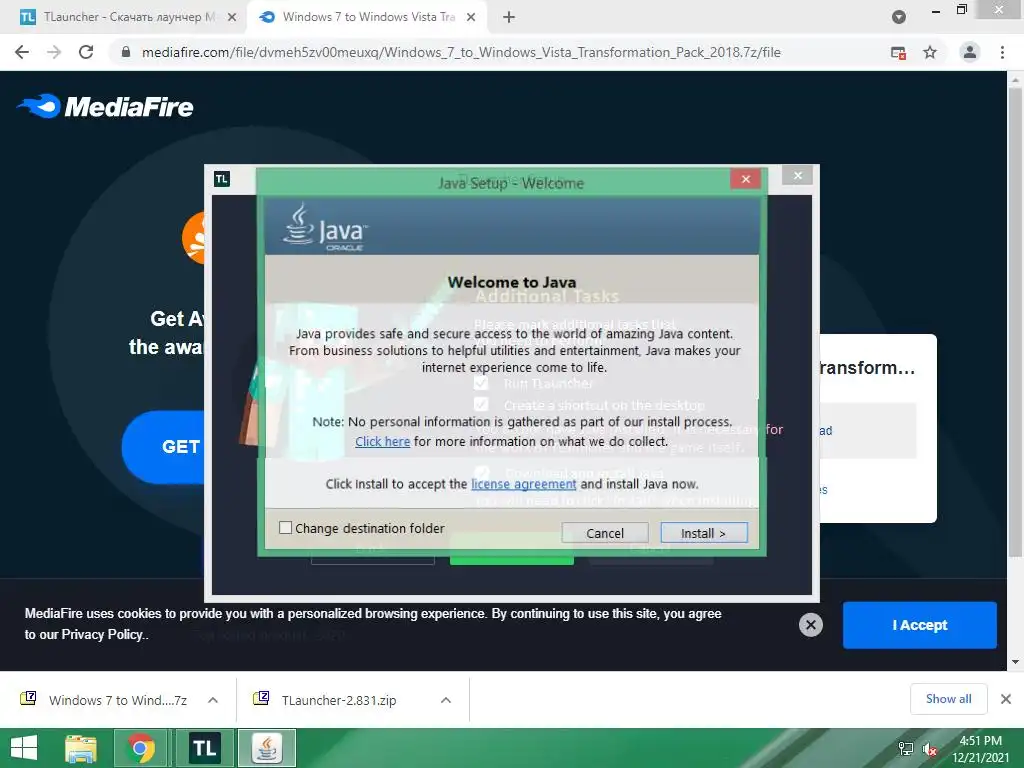Cancel the Java Setup dialog
Image resolution: width=1024 pixels, height=768 pixels.
[605, 533]
